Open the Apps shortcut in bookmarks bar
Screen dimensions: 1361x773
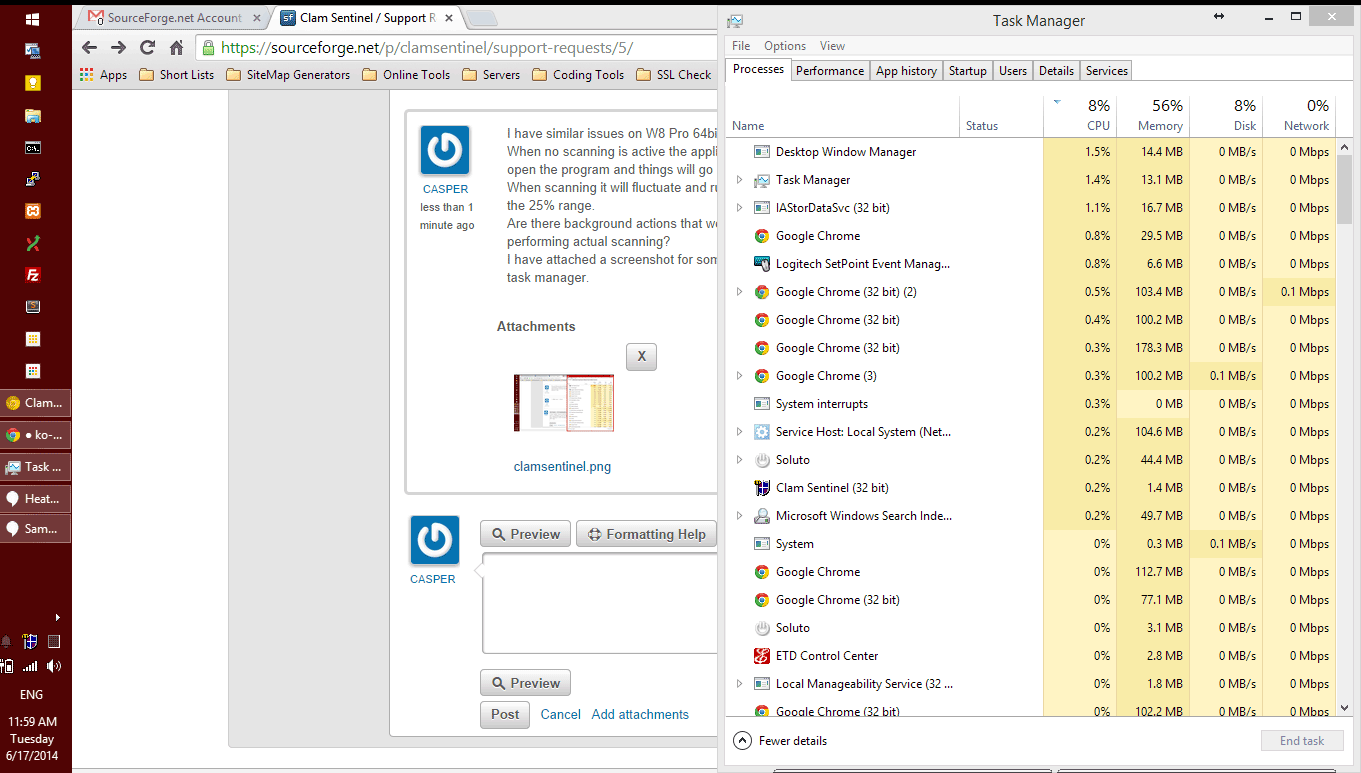[x=103, y=75]
